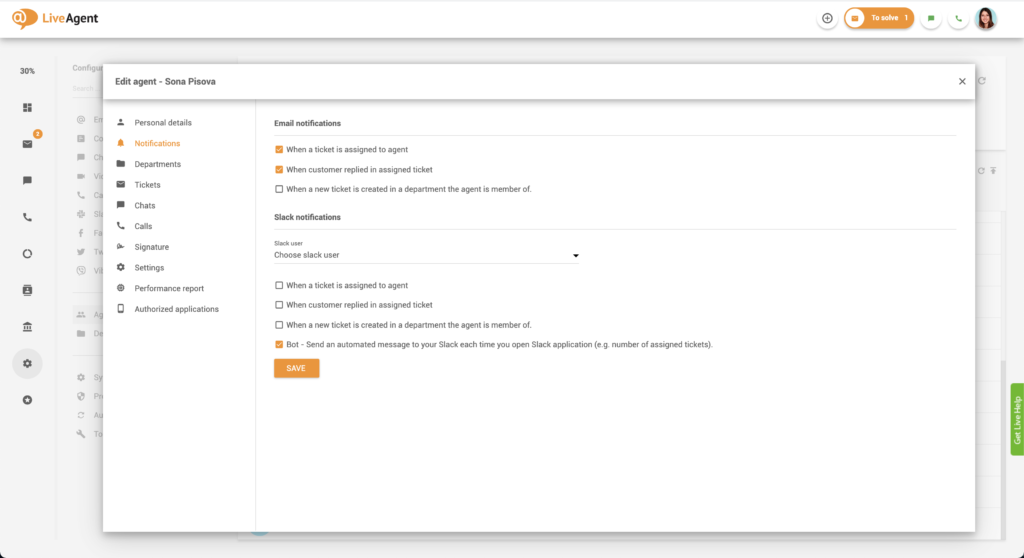Uncheck email 'When a ticket is assigned to agent'

(x=279, y=150)
